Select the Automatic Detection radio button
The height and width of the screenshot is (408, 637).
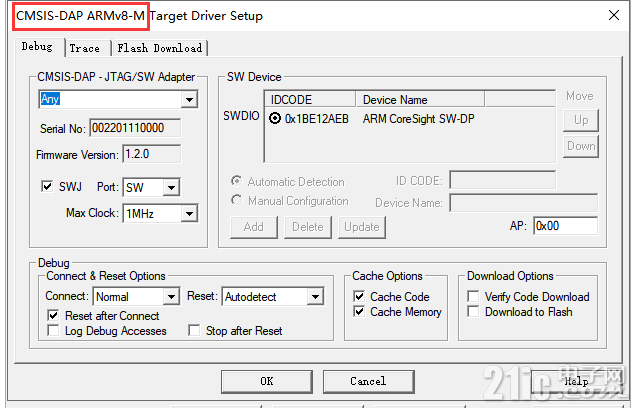click(x=236, y=181)
